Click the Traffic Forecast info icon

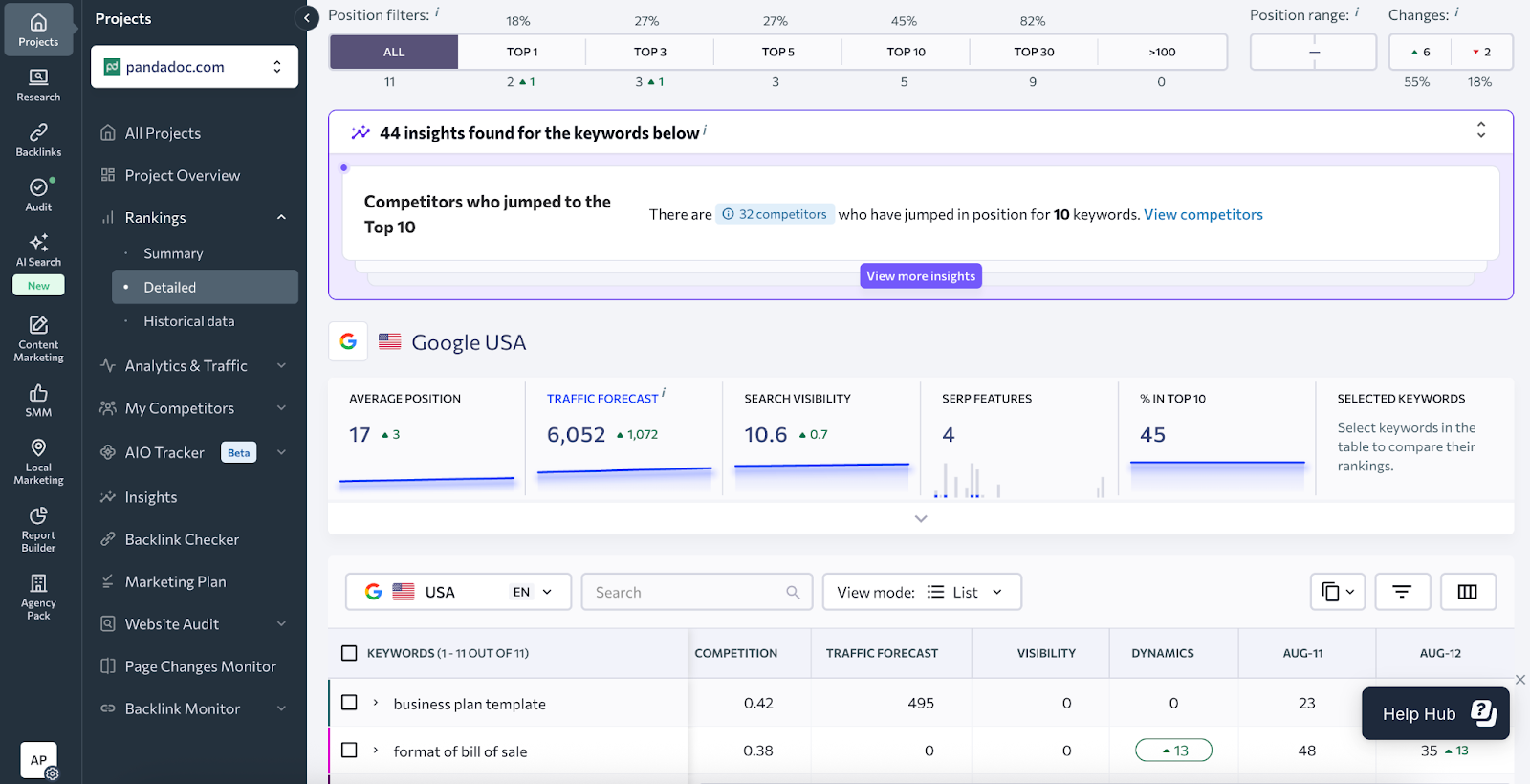664,393
